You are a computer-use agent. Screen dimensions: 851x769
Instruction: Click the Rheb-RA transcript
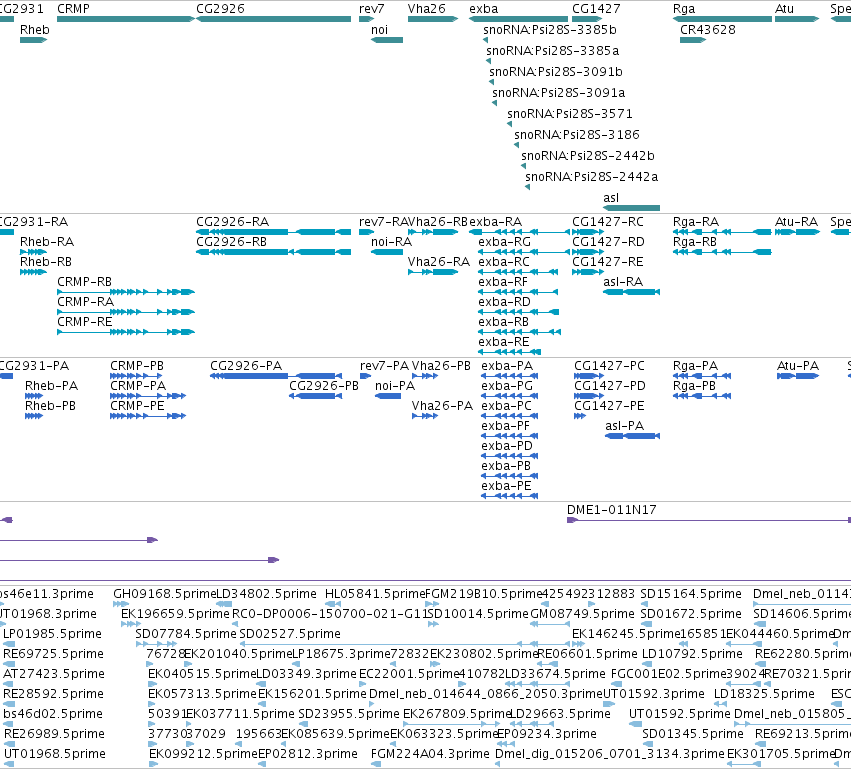(x=34, y=252)
